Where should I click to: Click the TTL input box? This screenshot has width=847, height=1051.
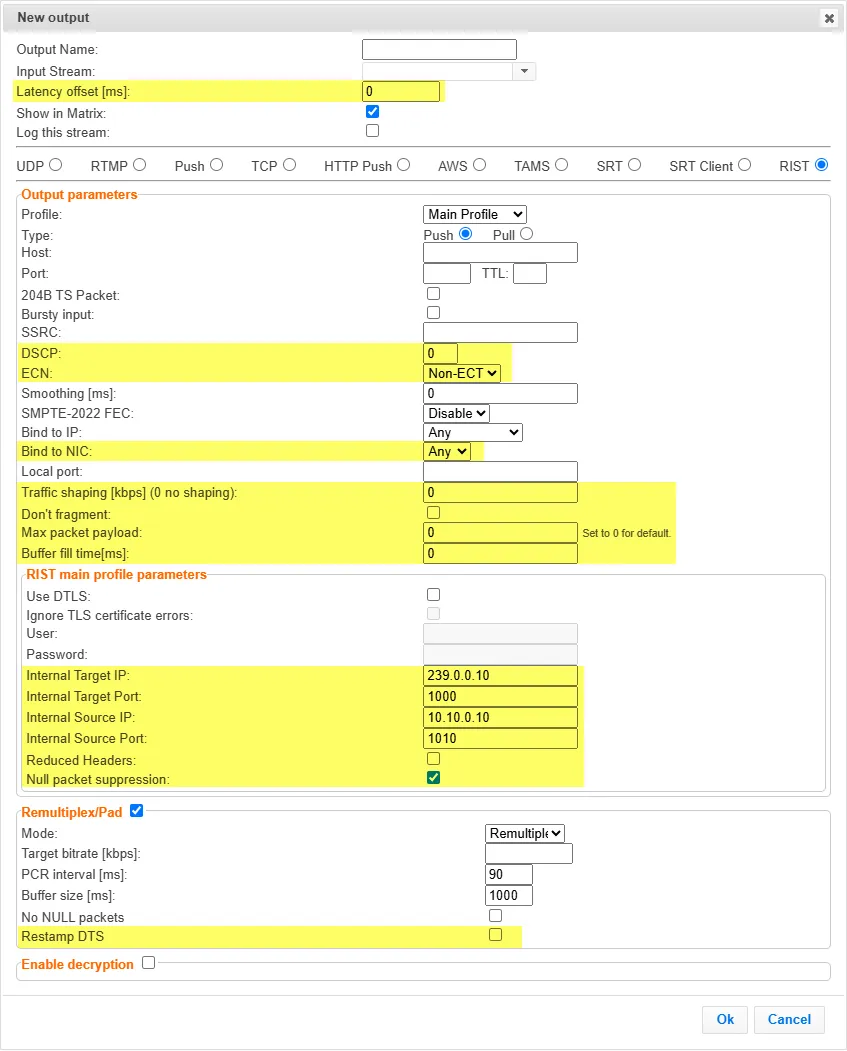pos(530,273)
